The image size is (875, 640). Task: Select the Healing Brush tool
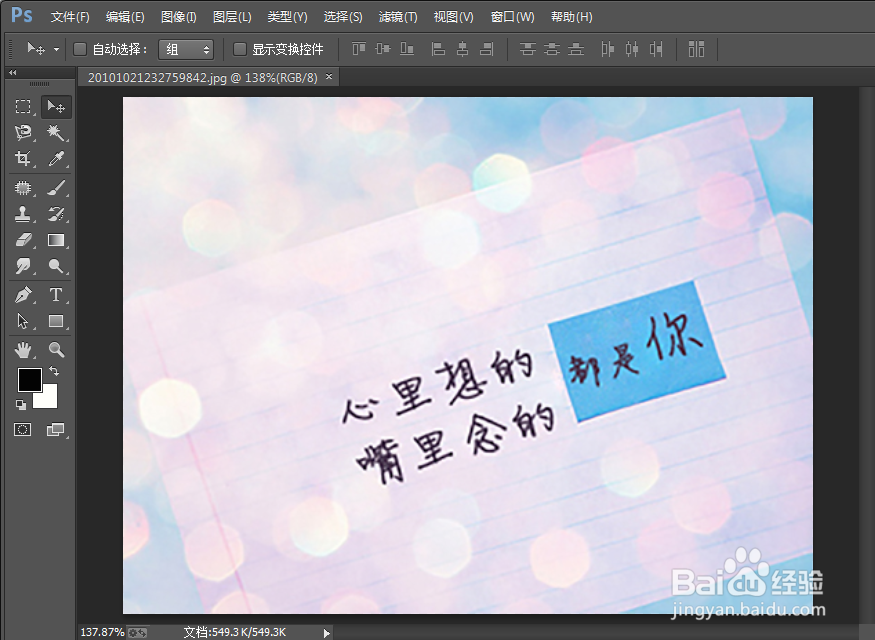point(23,188)
